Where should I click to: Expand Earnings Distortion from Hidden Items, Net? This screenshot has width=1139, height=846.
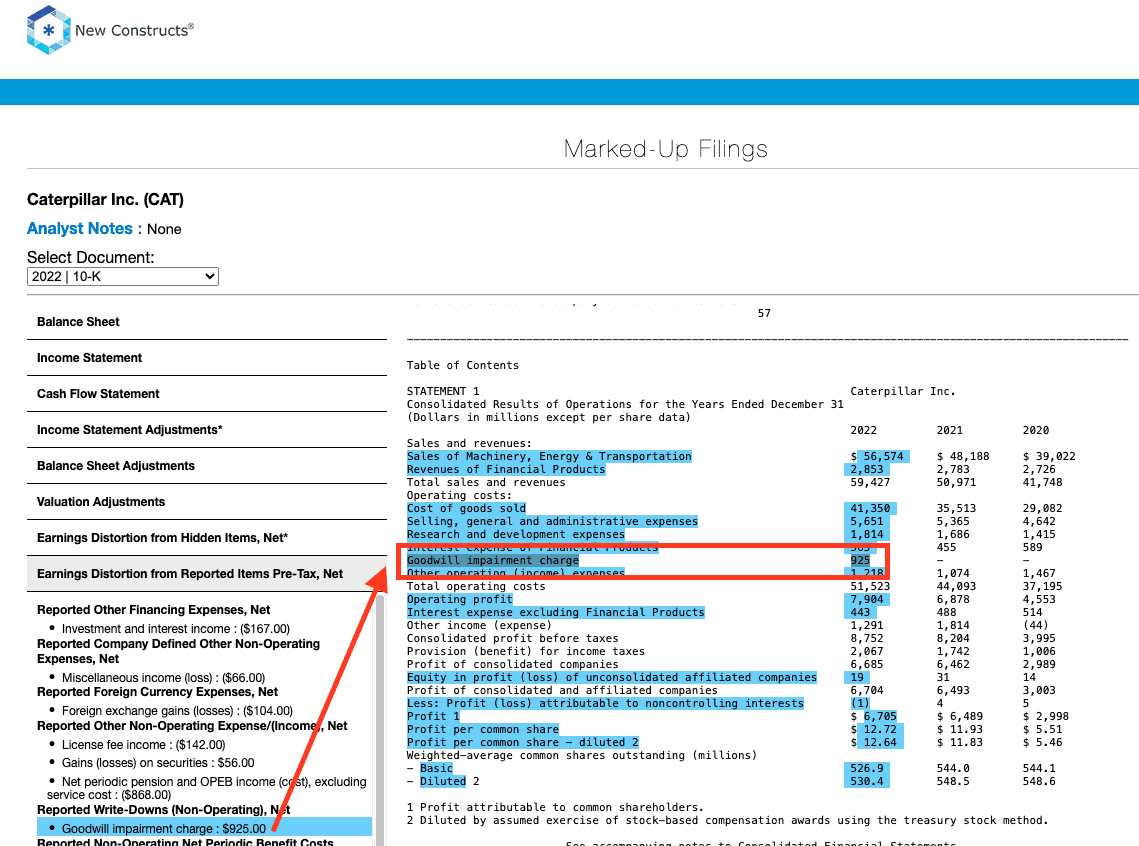click(x=207, y=537)
